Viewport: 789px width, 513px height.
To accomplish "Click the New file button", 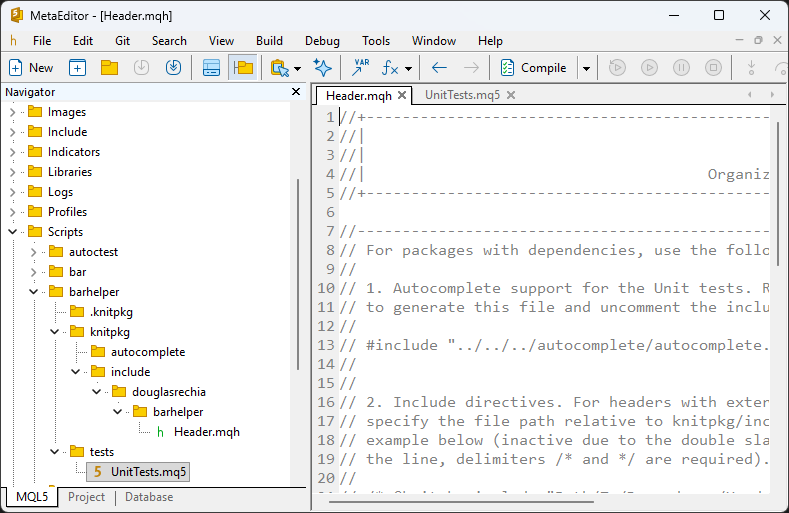I will pos(31,68).
